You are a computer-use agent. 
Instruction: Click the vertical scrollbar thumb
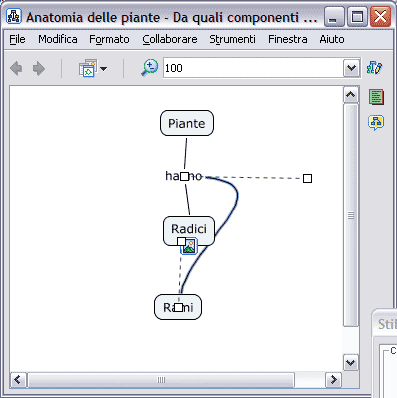pyautogui.click(x=350, y=215)
